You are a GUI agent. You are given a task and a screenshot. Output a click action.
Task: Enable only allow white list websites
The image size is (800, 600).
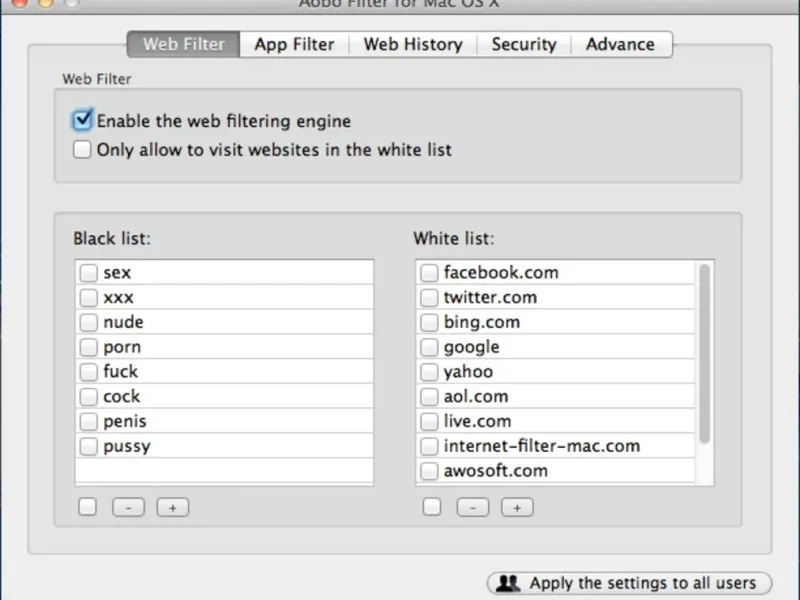tap(82, 150)
